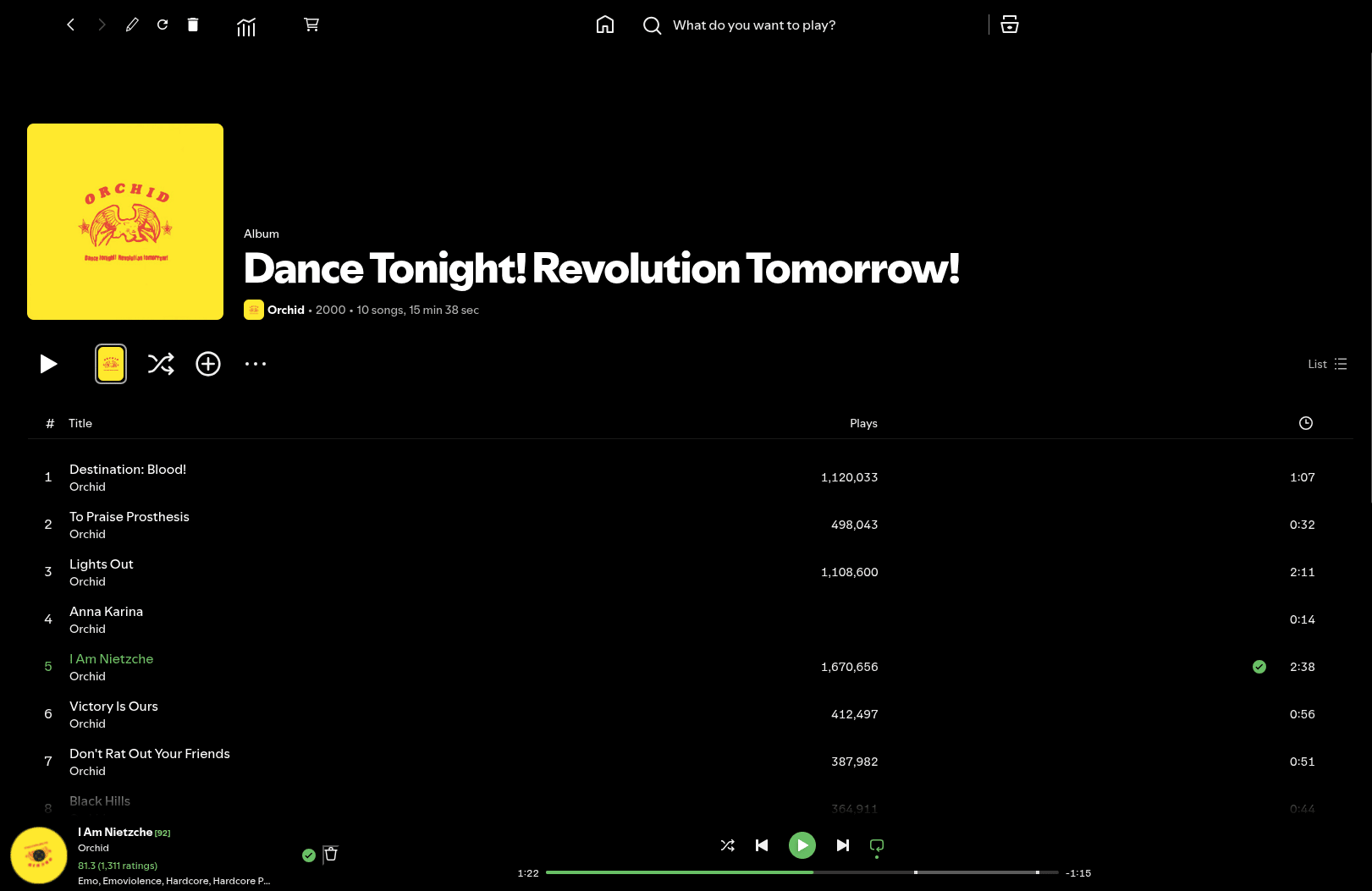Toggle repeat mode in the player
Image resolution: width=1372 pixels, height=891 pixels.
coord(877,845)
